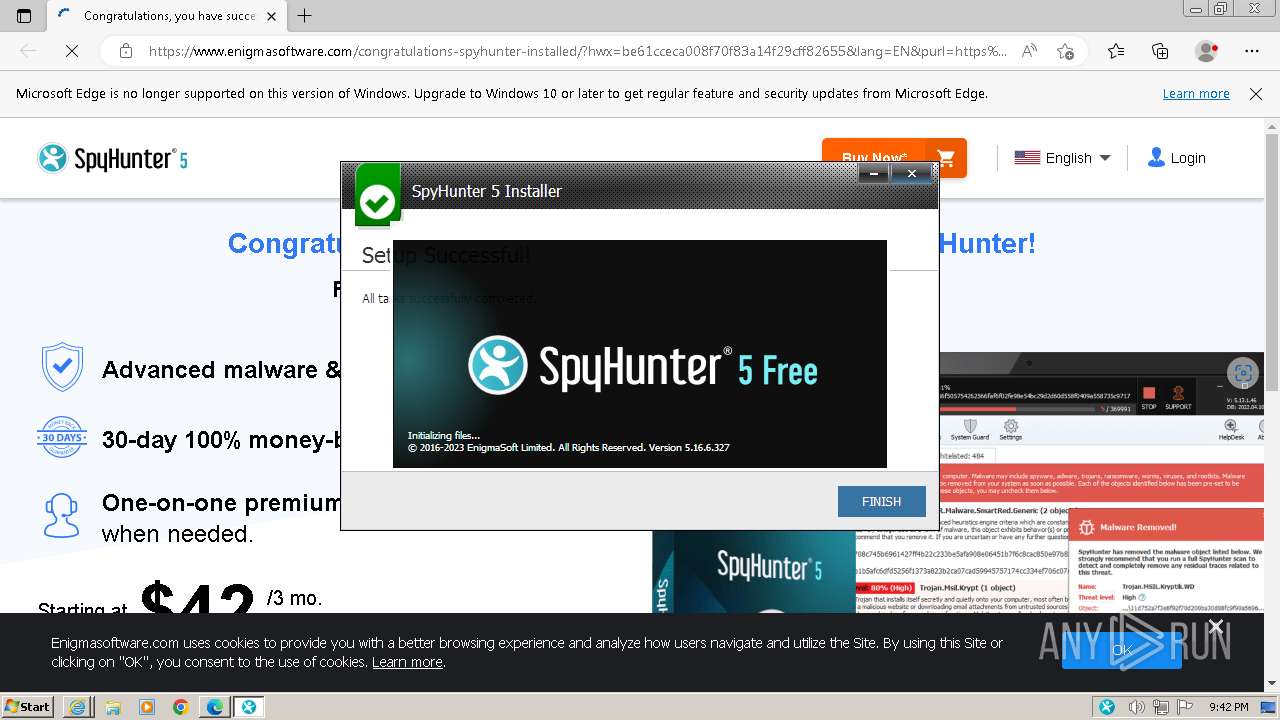Follow the Learn more upgrade link

[x=1196, y=94]
